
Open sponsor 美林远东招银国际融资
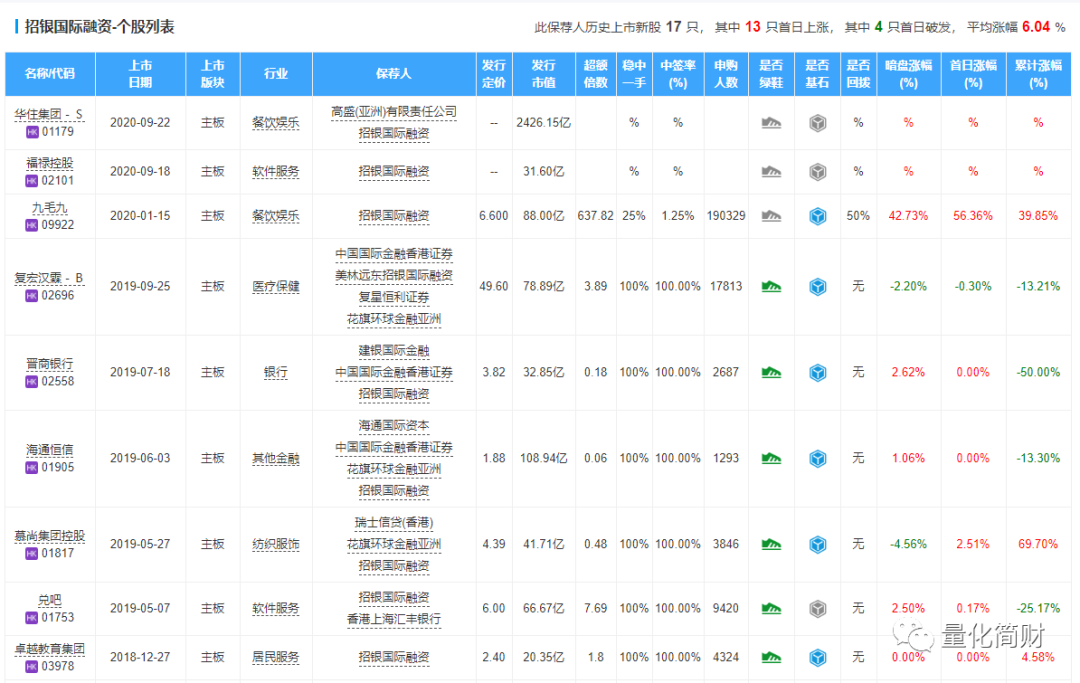pyautogui.click(x=393, y=275)
